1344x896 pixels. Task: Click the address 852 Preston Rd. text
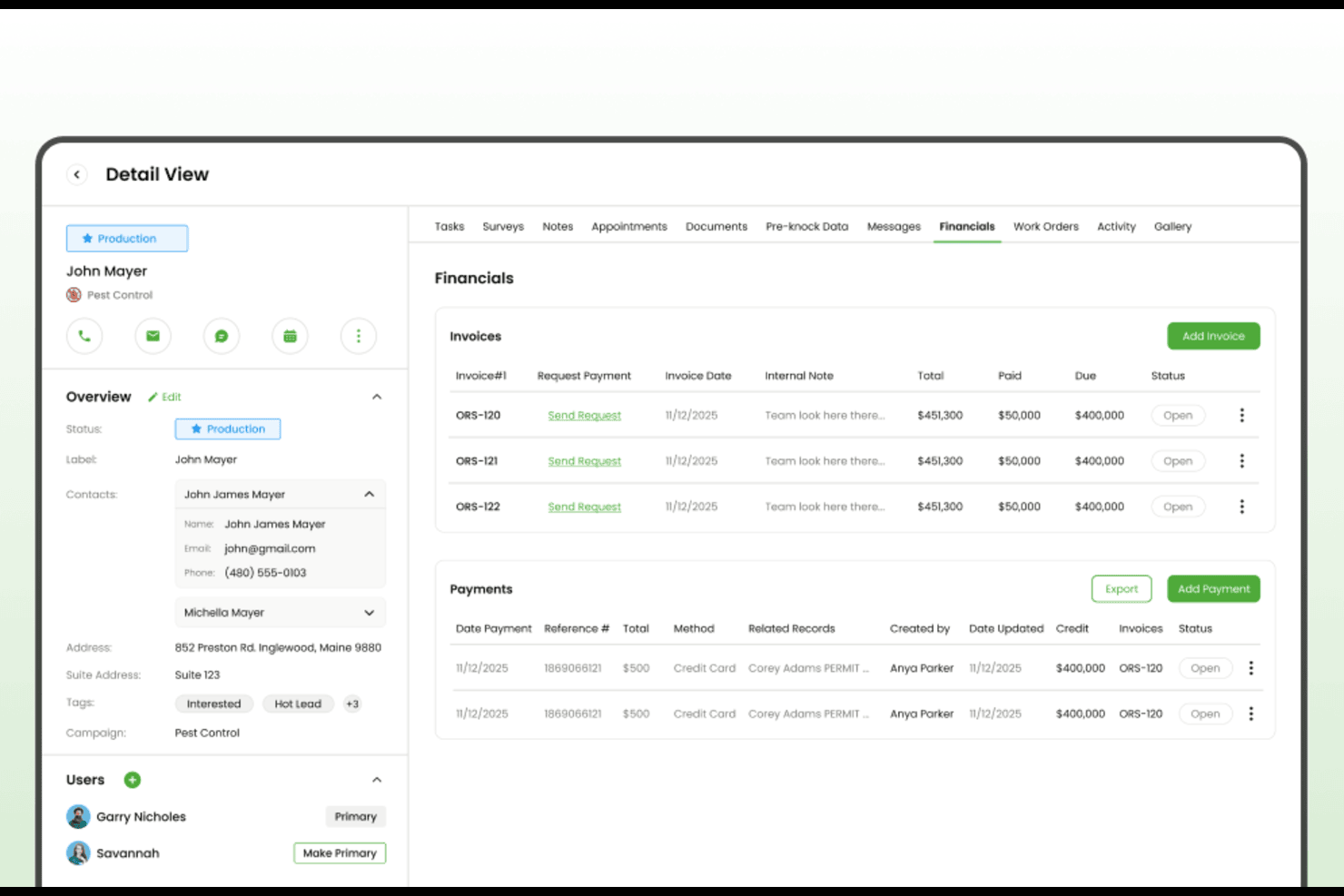point(278,647)
